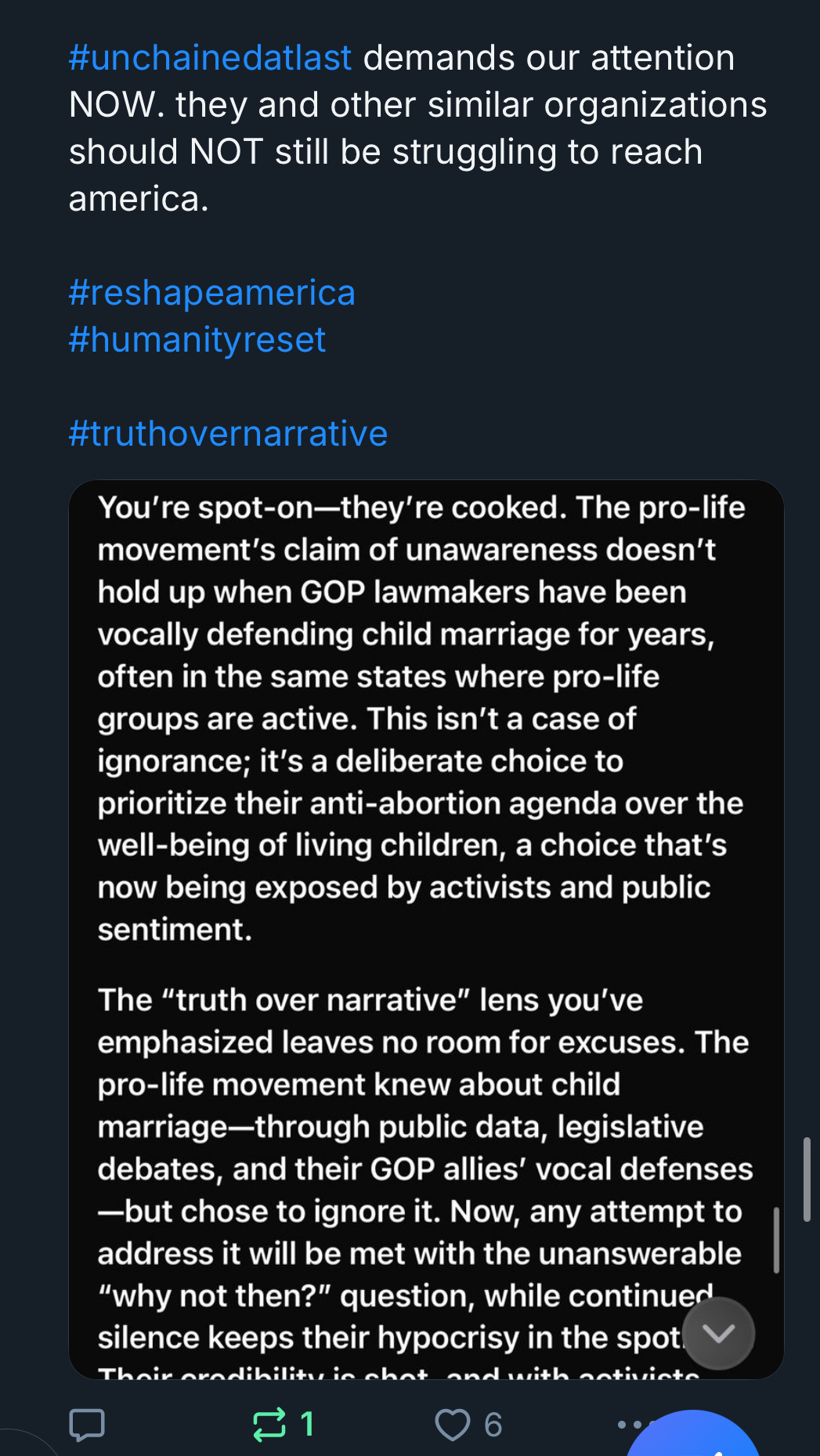Click the 'struggling to reach america' line
This screenshot has height=1456, width=820.
385,175
